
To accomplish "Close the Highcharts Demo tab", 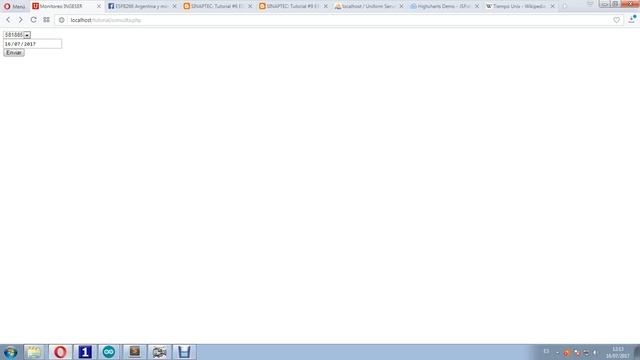I will coord(477,6).
